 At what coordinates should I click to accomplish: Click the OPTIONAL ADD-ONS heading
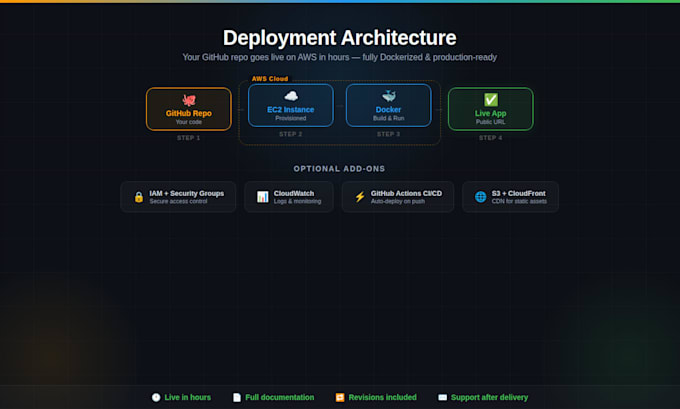pyautogui.click(x=339, y=169)
